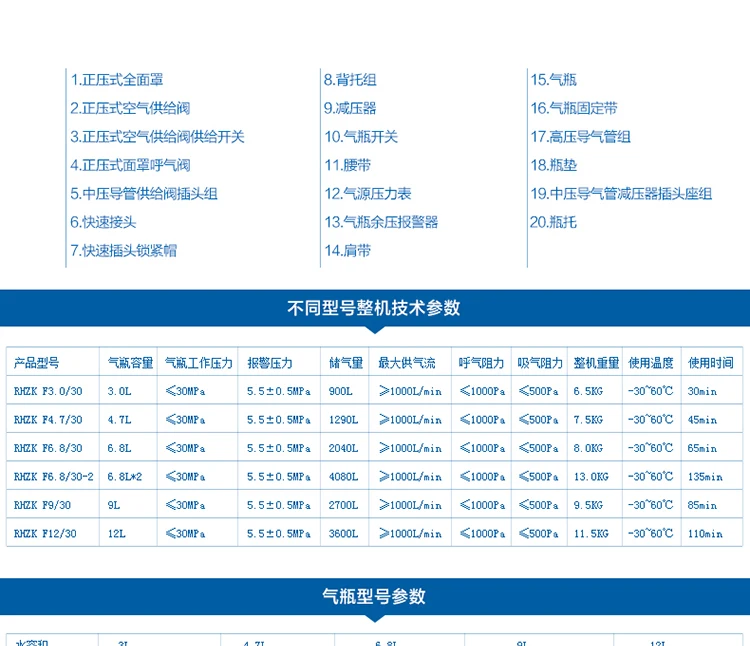
Task: Click list item 20.瓶托
Action: point(553,222)
